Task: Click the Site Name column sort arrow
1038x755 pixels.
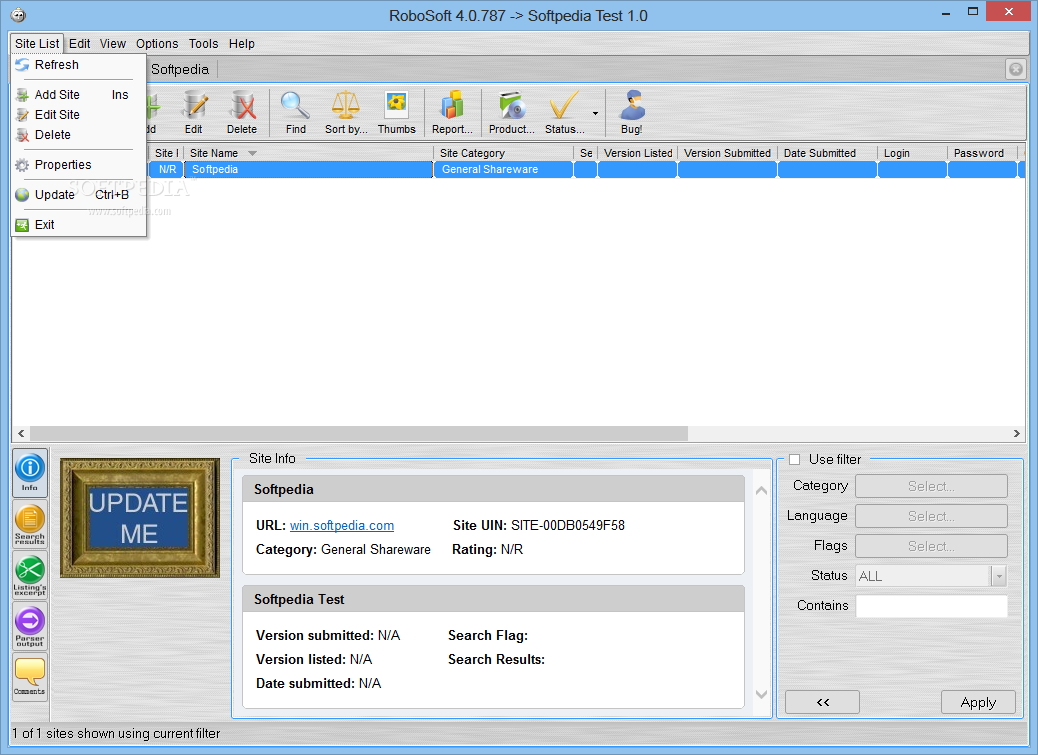Action: pyautogui.click(x=252, y=154)
